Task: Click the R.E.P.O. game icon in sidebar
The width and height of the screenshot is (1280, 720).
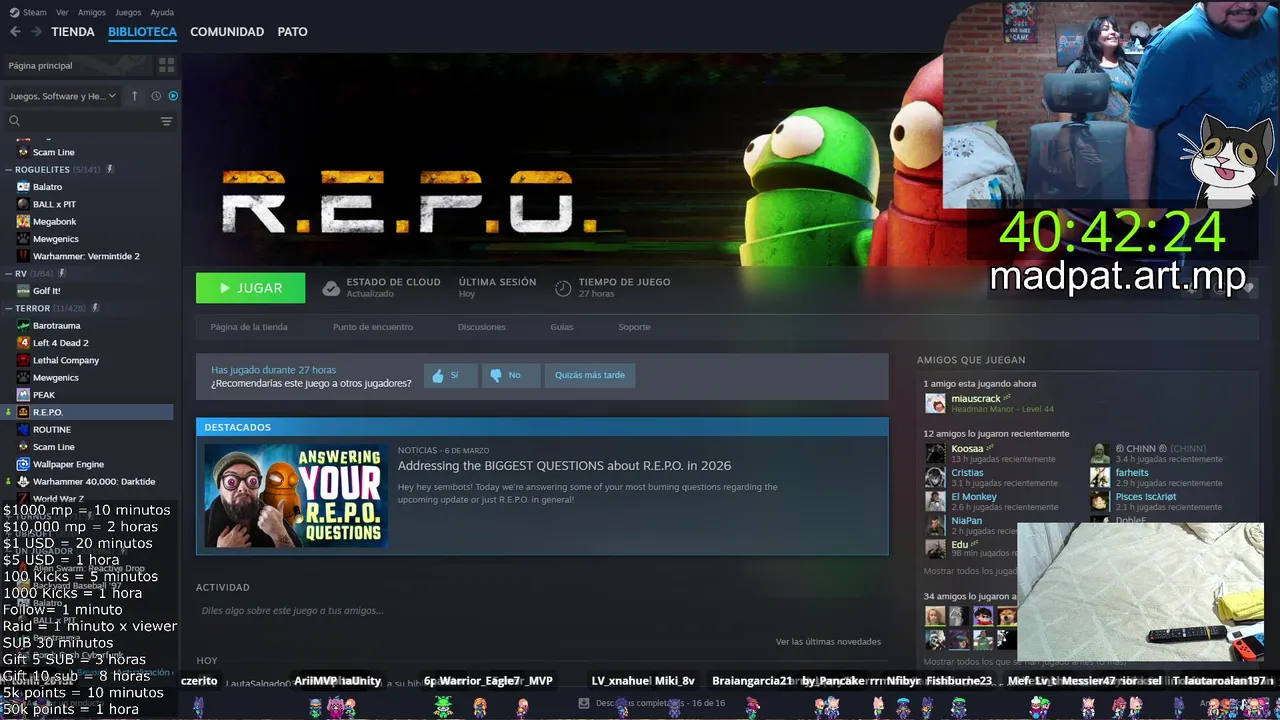Action: (x=23, y=412)
